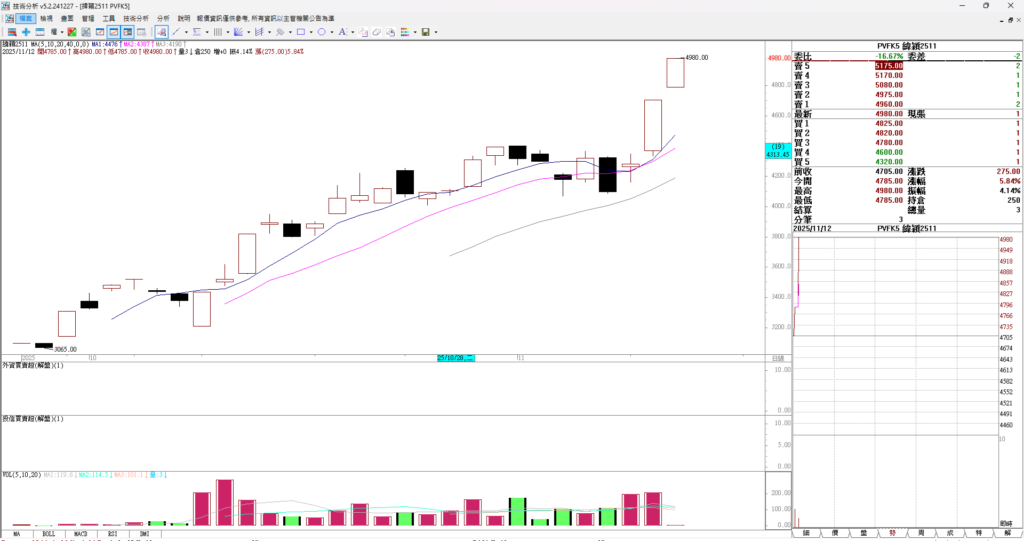
Task: Switch to the BOLL indicator tab
Action: pyautogui.click(x=48, y=536)
